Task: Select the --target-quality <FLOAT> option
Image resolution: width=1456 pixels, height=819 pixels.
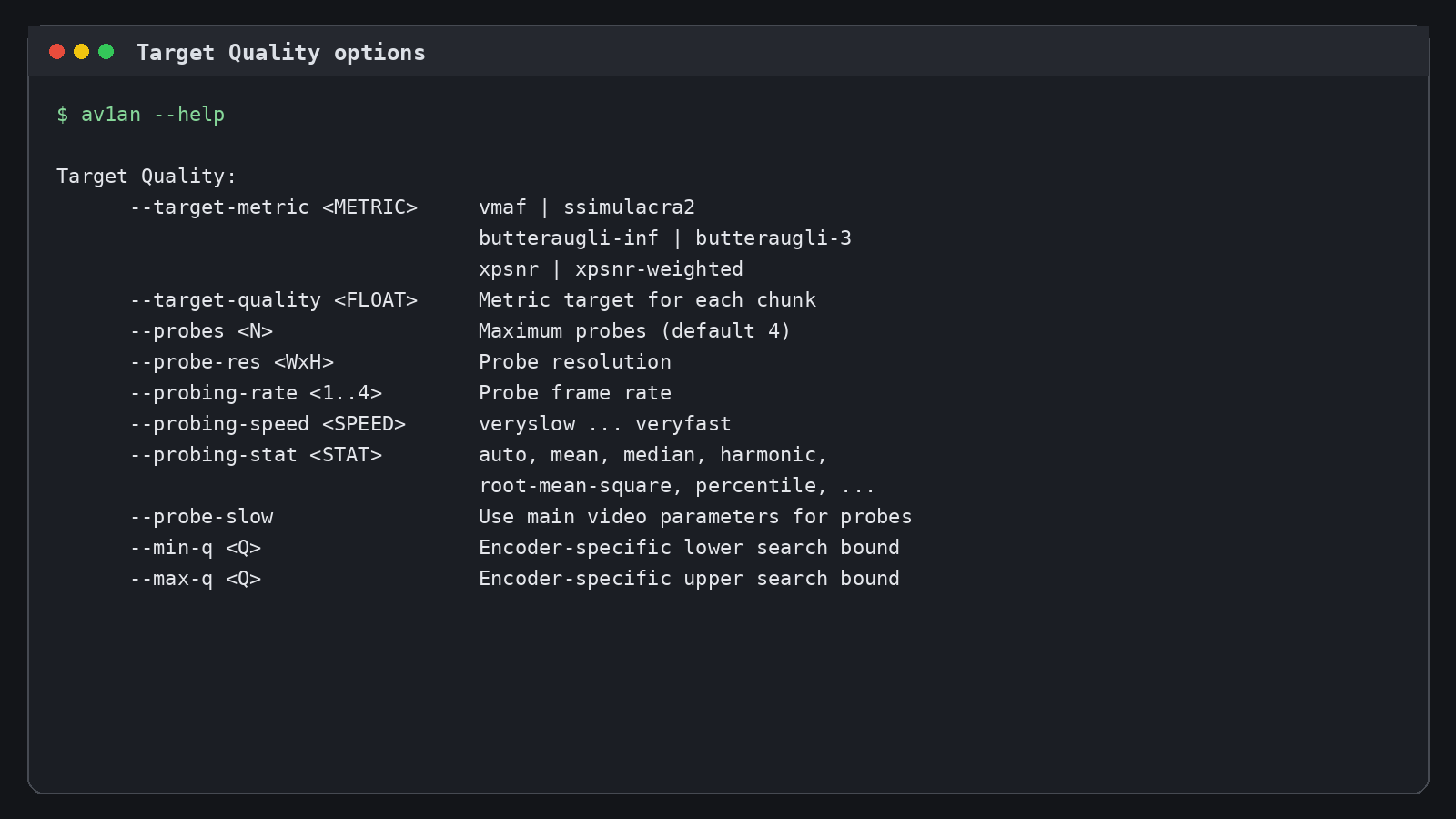Action: (274, 300)
